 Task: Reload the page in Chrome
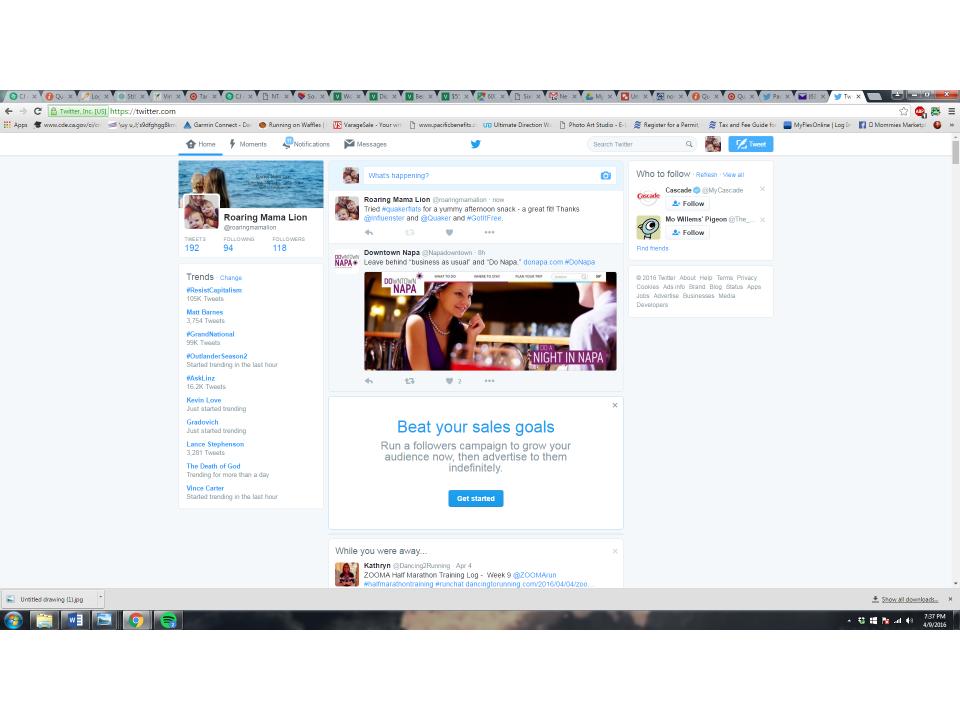tap(37, 111)
